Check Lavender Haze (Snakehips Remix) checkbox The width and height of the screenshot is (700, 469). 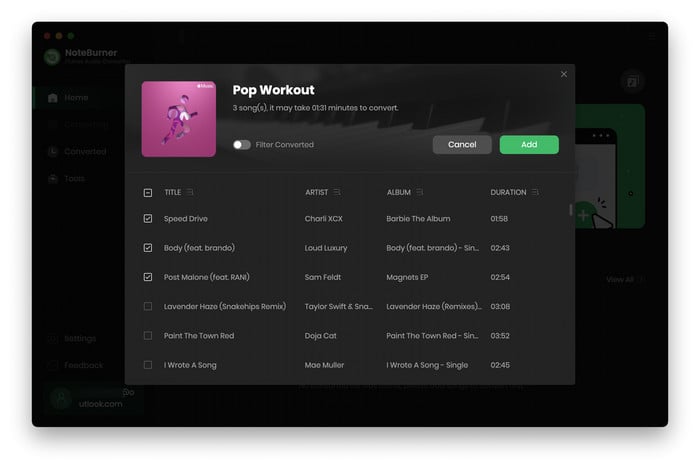click(x=148, y=306)
